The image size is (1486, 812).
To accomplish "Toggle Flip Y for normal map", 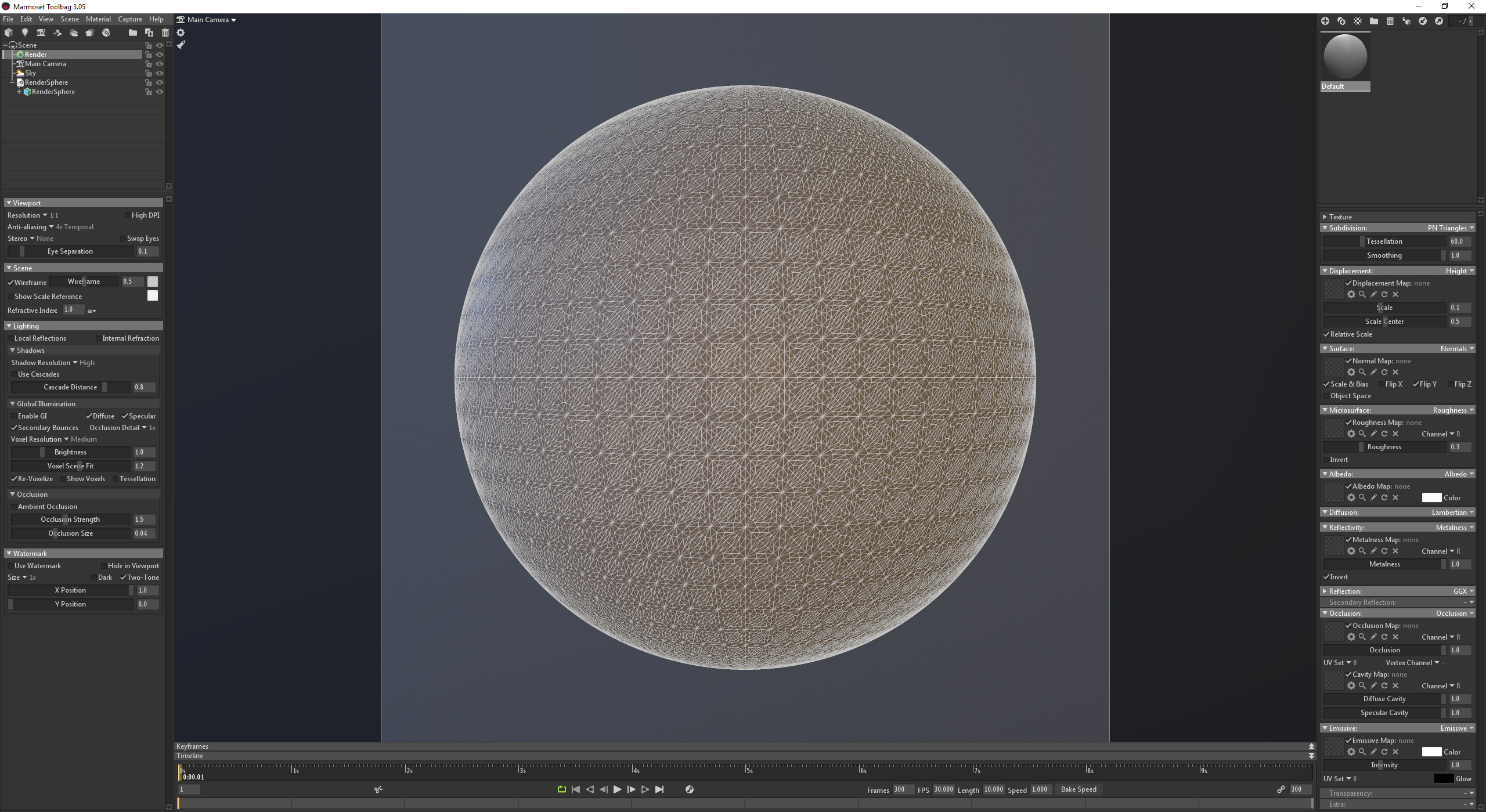I will coord(1416,384).
